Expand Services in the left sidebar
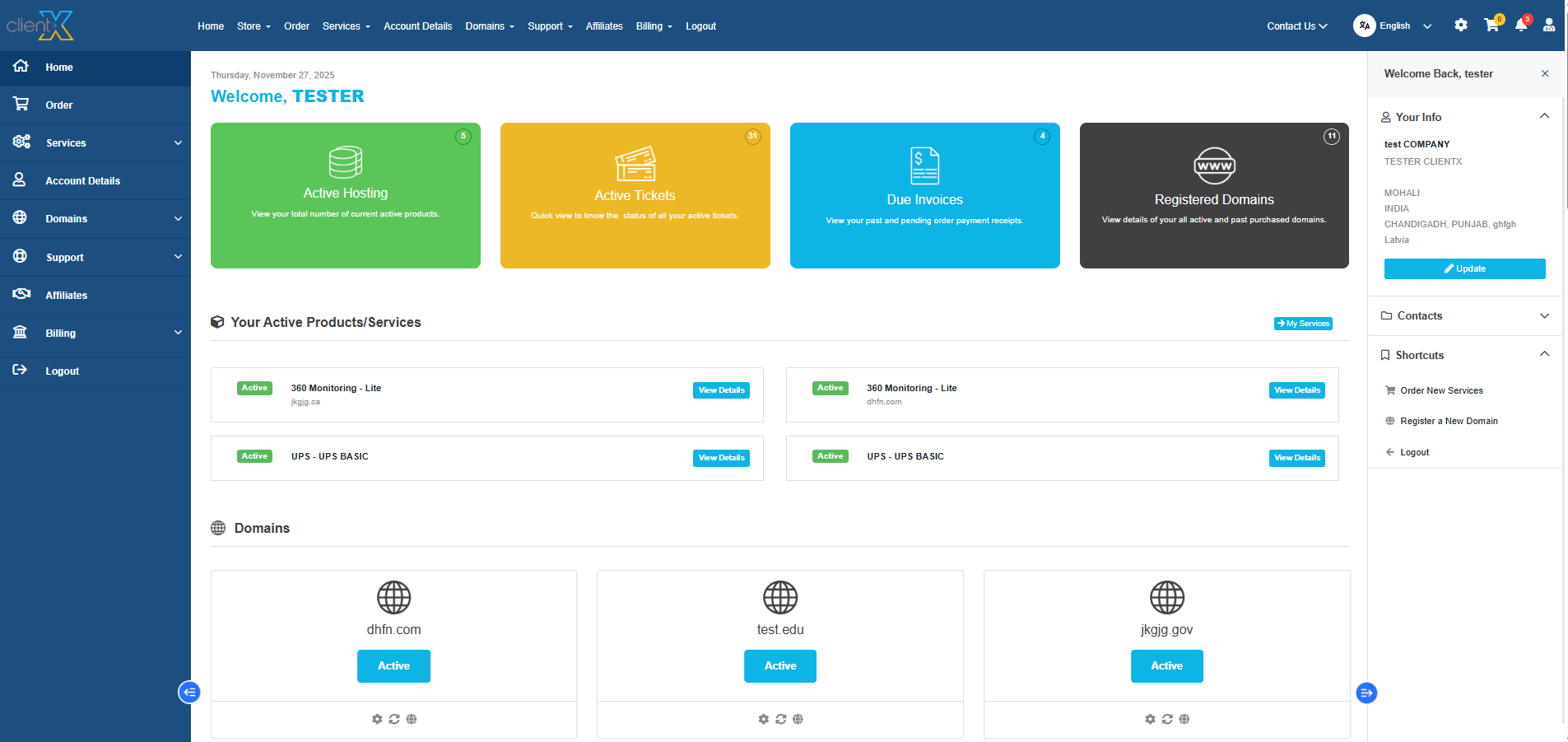1568x742 pixels. coord(95,142)
